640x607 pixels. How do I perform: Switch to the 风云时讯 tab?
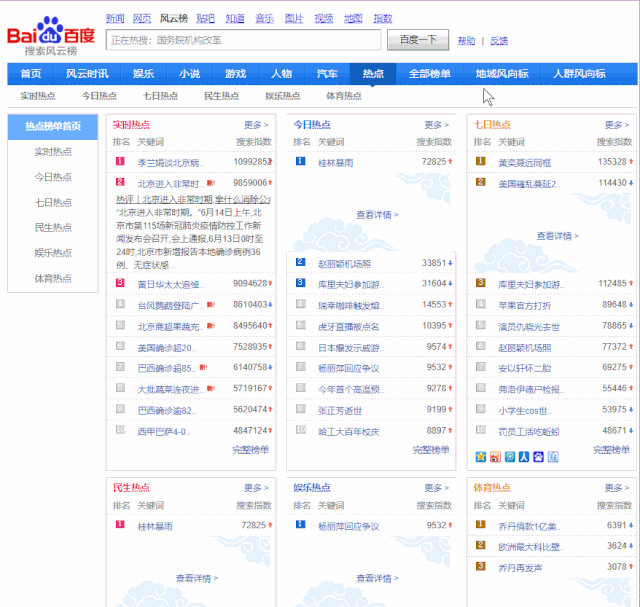[87, 74]
